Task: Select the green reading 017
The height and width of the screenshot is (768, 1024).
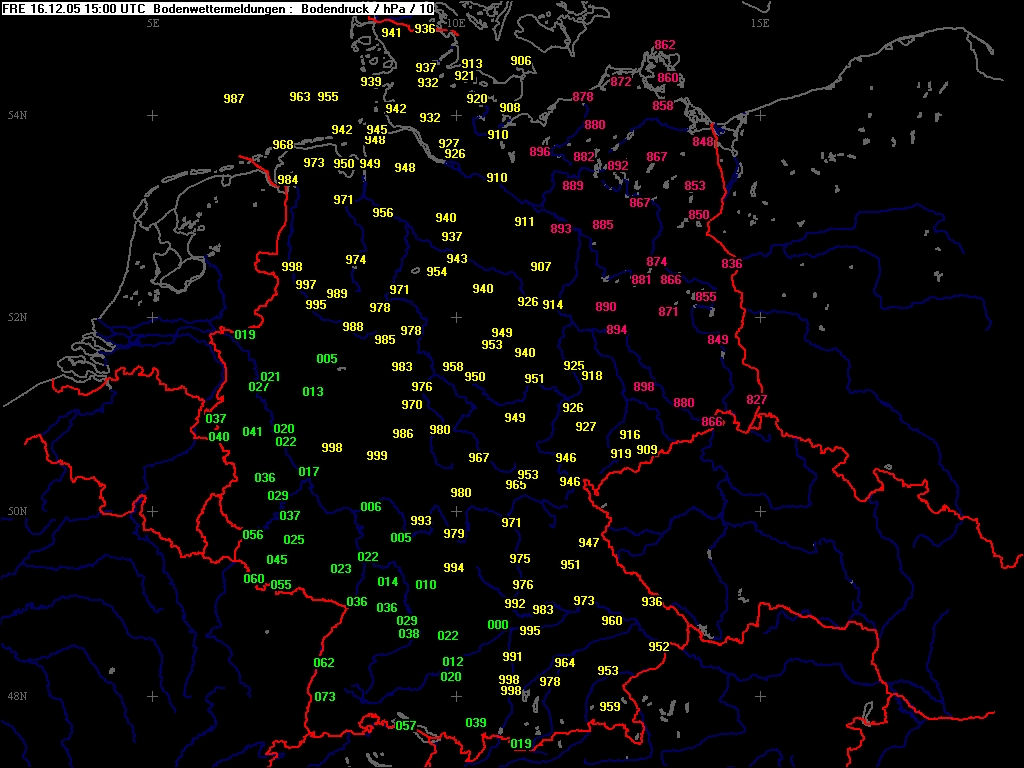Action: (x=308, y=472)
